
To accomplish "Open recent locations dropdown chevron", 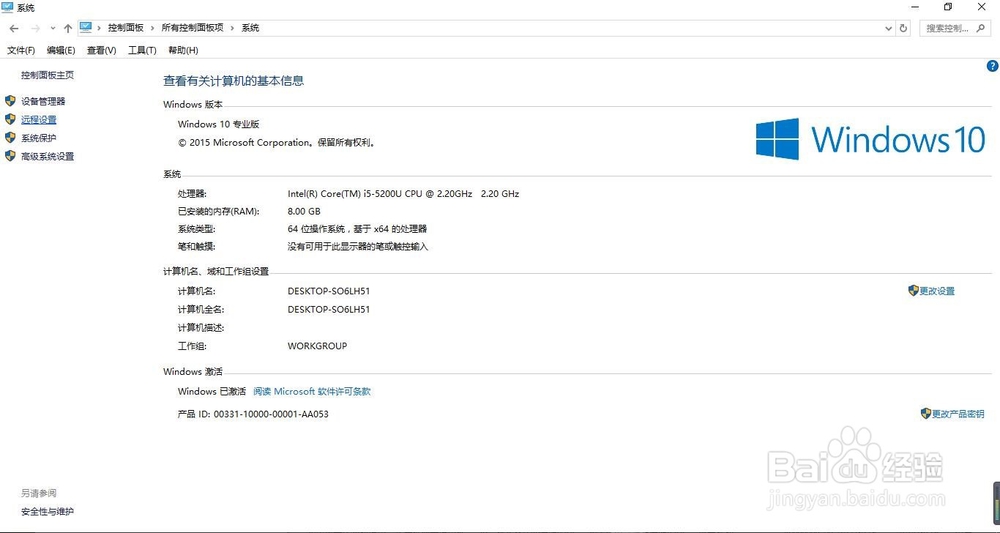I will point(52,28).
